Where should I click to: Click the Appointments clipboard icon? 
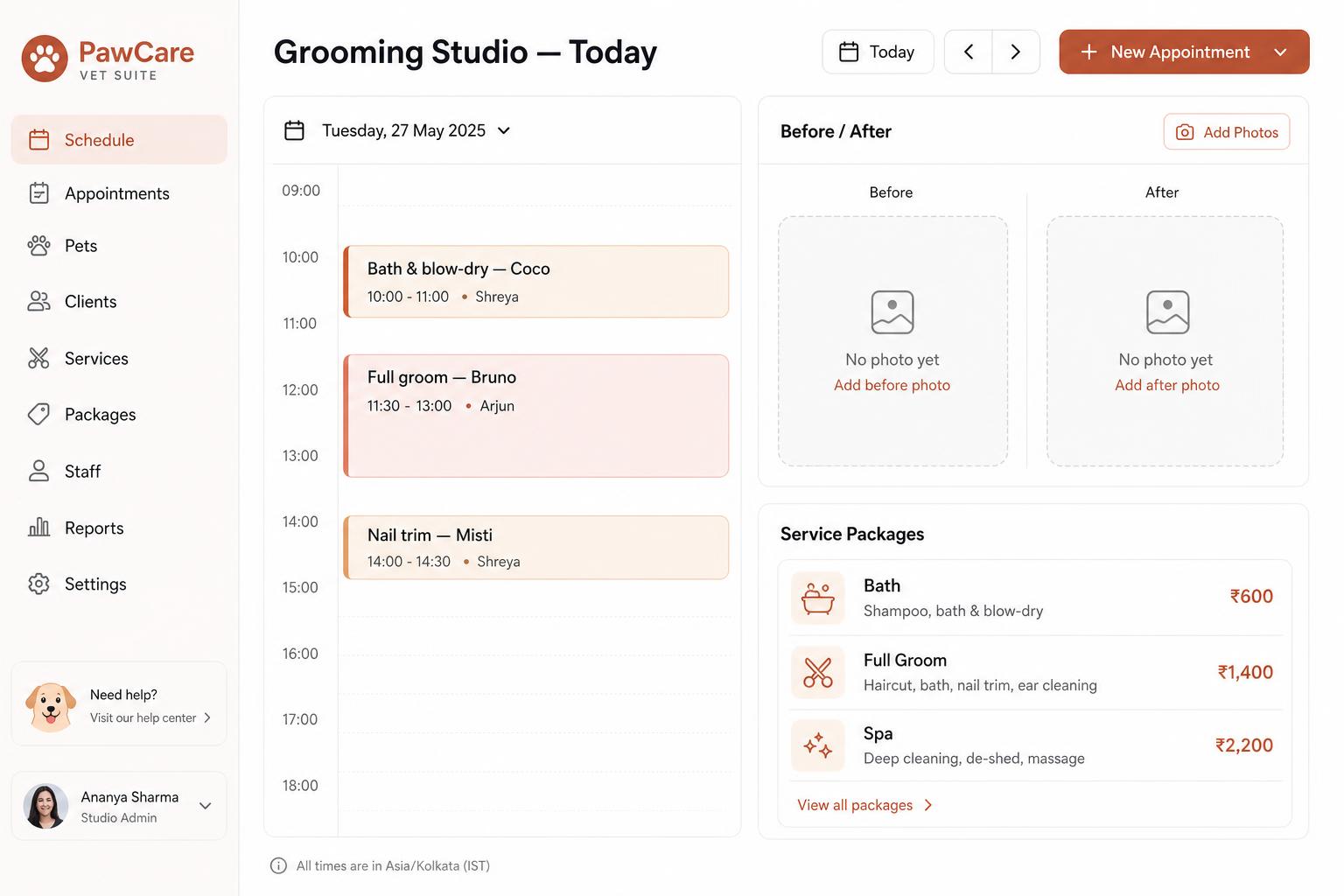(38, 193)
